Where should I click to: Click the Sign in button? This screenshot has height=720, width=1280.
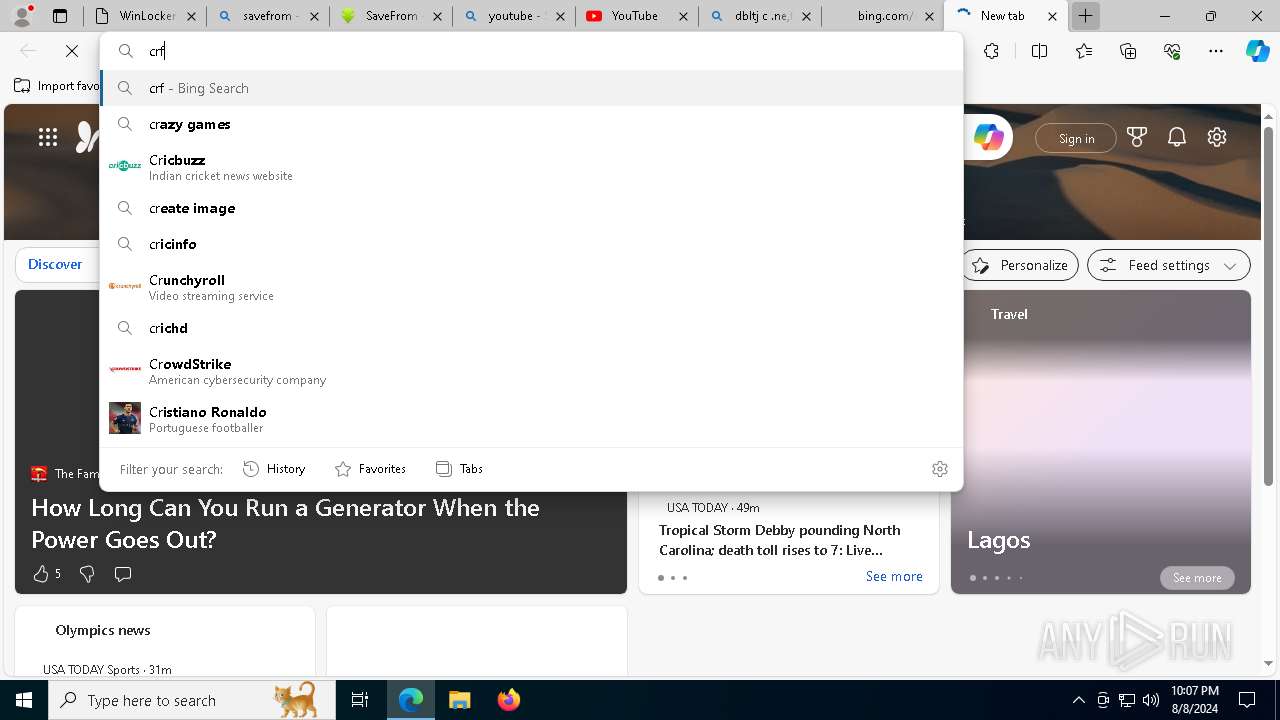(1076, 138)
